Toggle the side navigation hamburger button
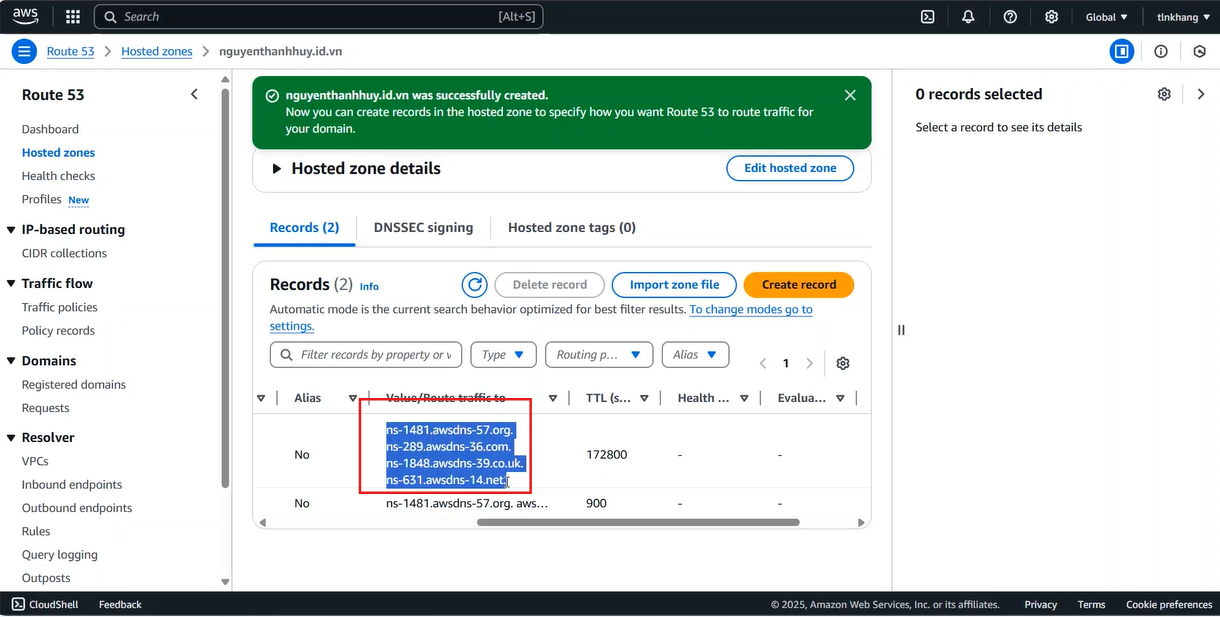The image size is (1220, 617). point(26,51)
